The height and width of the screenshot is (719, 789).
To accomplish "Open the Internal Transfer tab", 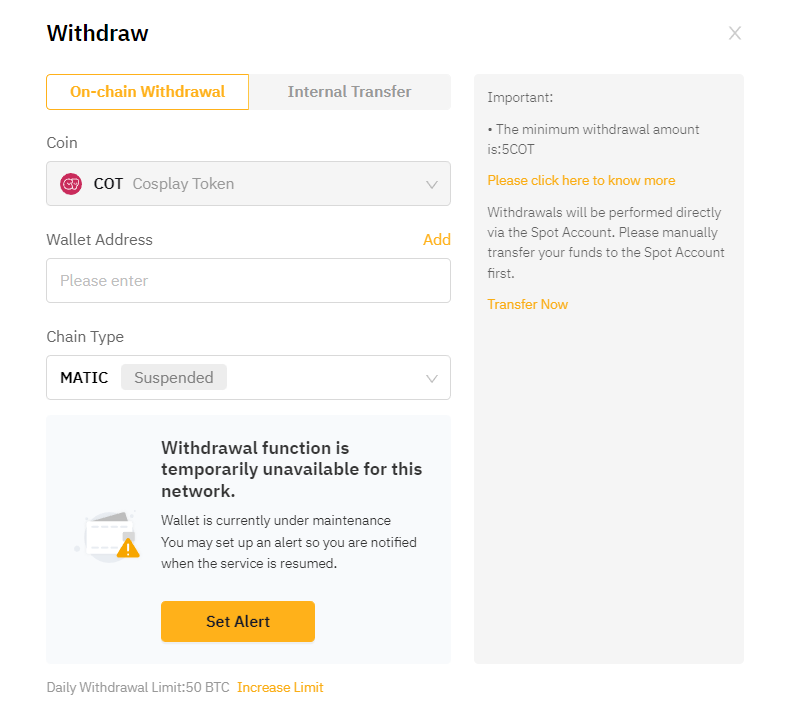I will (349, 92).
